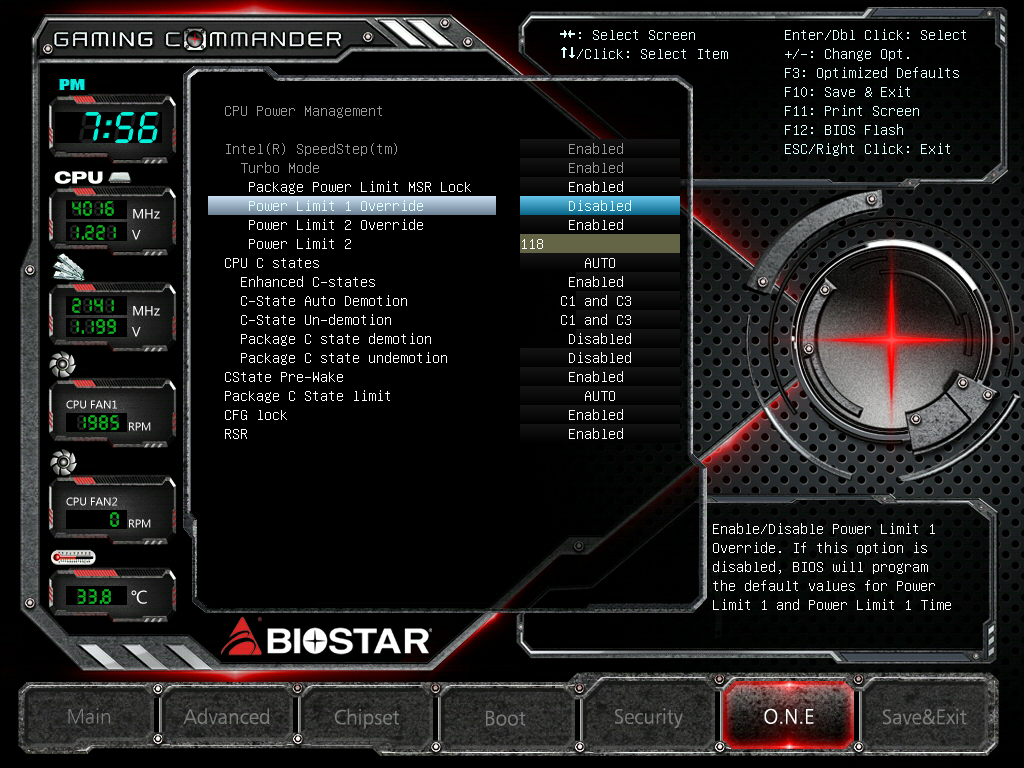Select the Enhanced C-states label

tap(308, 281)
